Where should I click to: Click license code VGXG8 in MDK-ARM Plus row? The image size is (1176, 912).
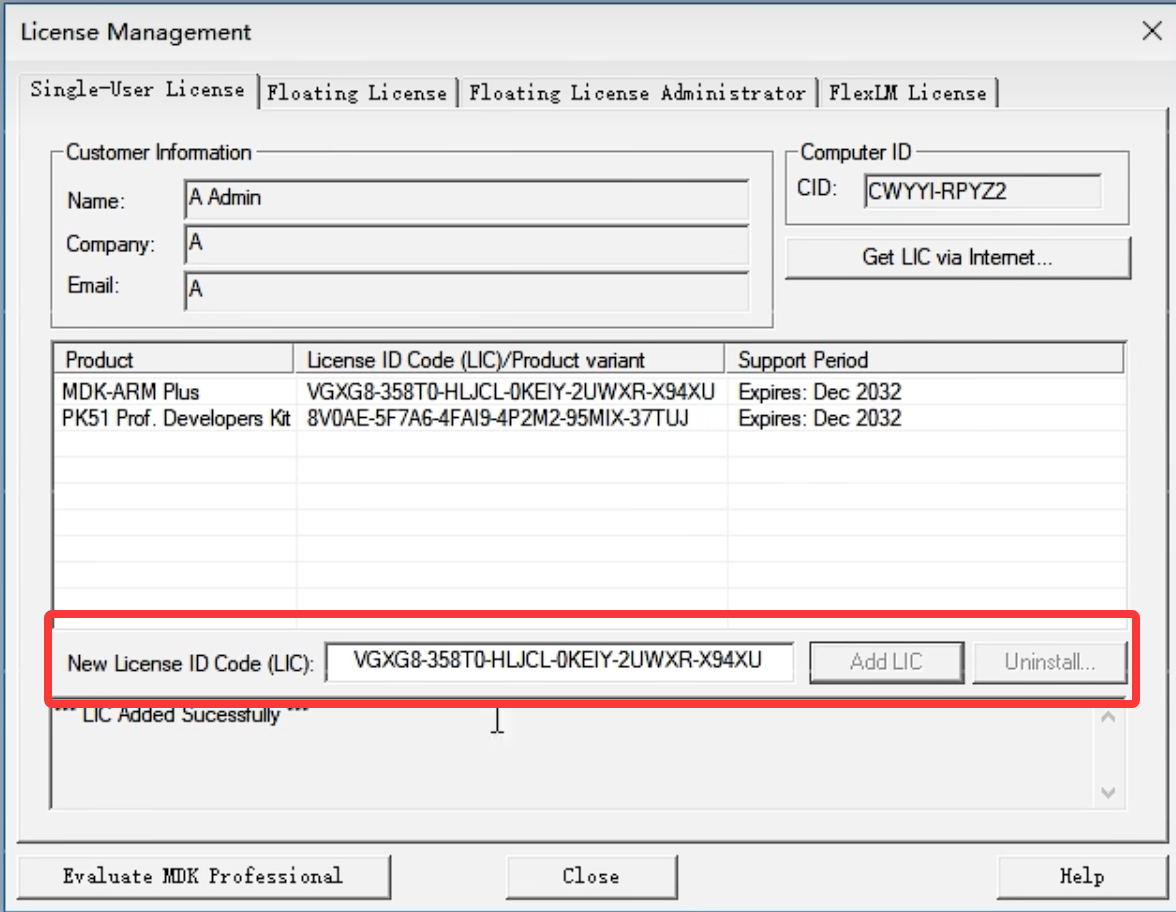pos(511,392)
